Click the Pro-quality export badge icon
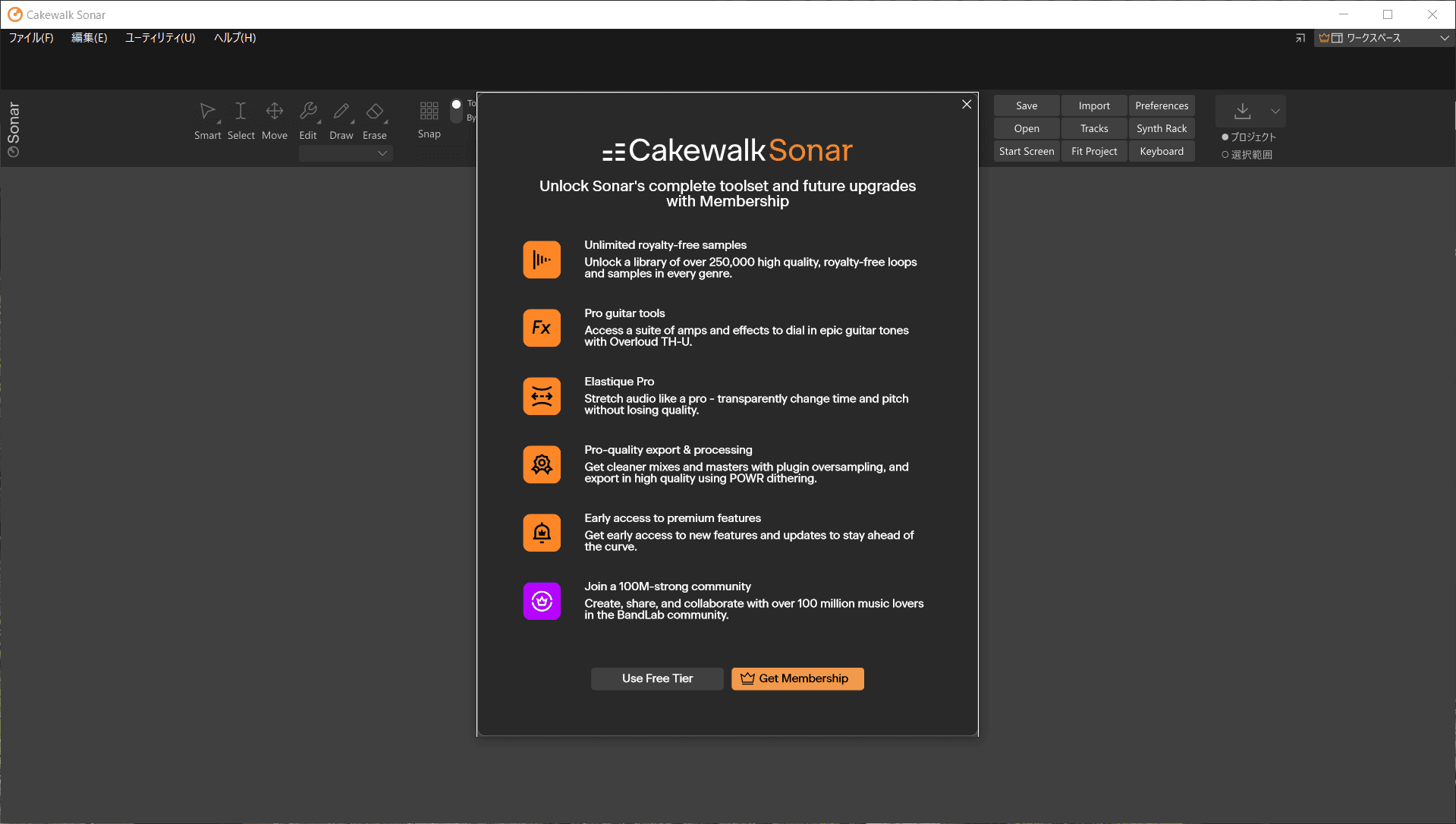 542,464
